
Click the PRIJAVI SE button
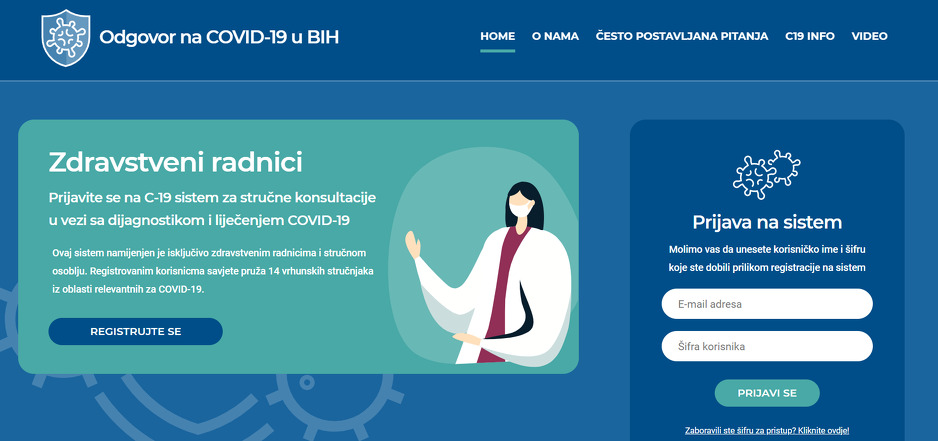767,393
